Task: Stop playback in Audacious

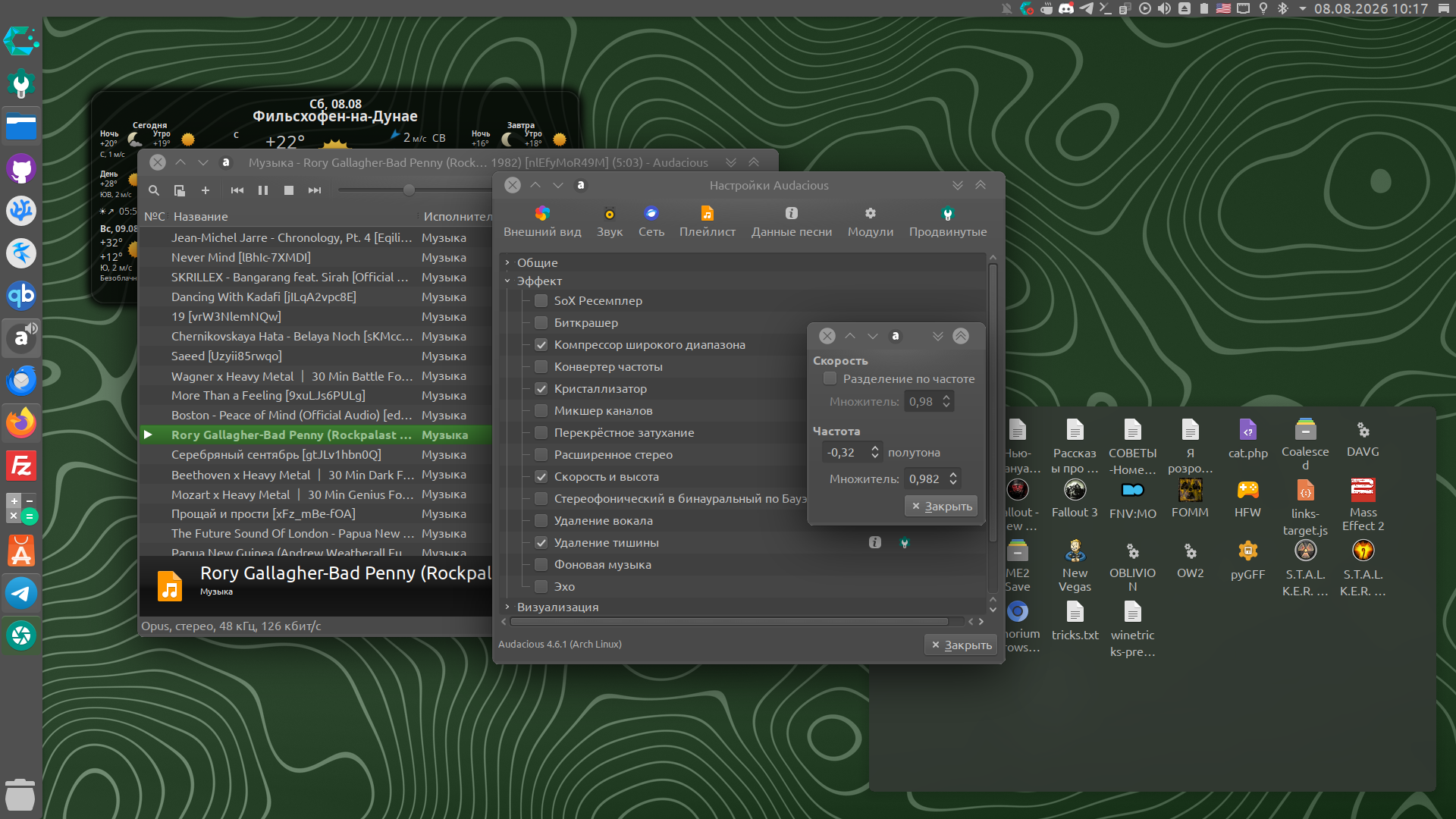Action: click(289, 190)
